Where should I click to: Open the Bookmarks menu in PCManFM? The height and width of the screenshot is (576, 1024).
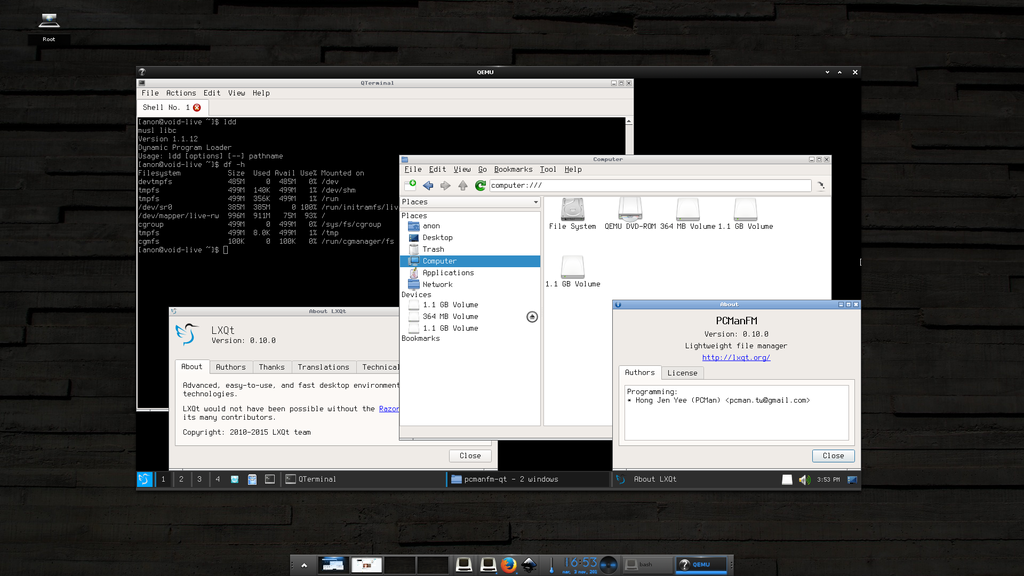click(x=513, y=170)
